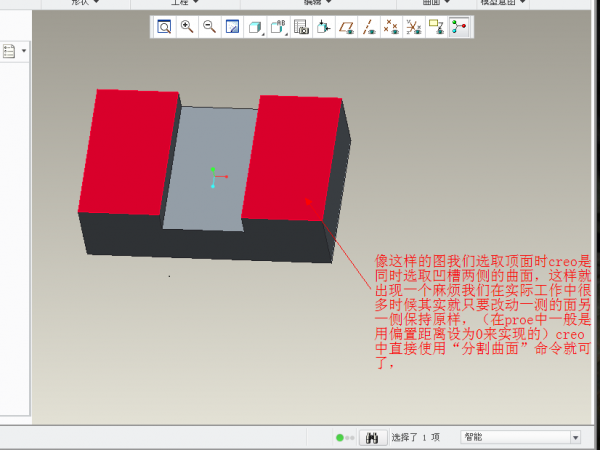This screenshot has height=450, width=600.
Task: Open the 工程 ribbon group menu
Action: (x=186, y=3)
